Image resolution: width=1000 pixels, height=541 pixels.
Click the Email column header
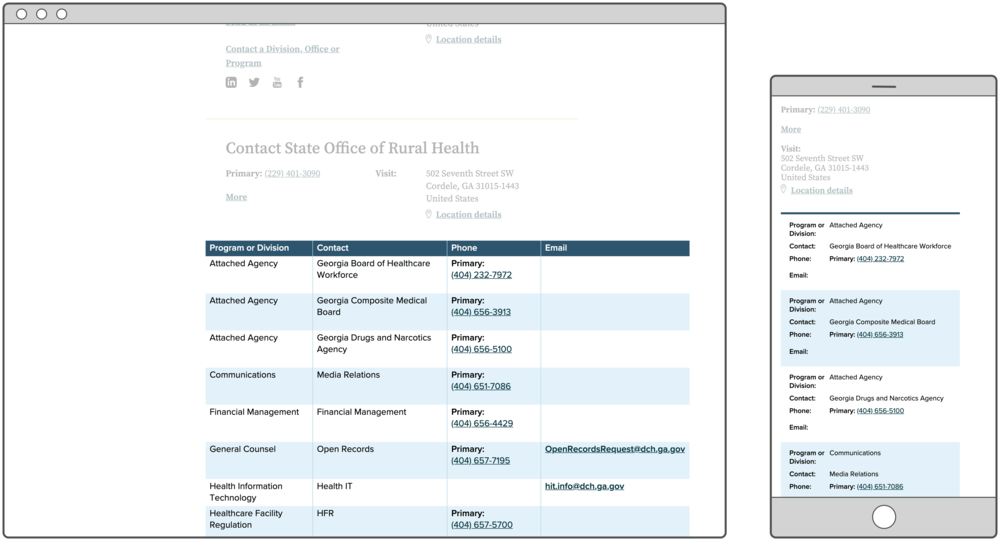tap(615, 248)
